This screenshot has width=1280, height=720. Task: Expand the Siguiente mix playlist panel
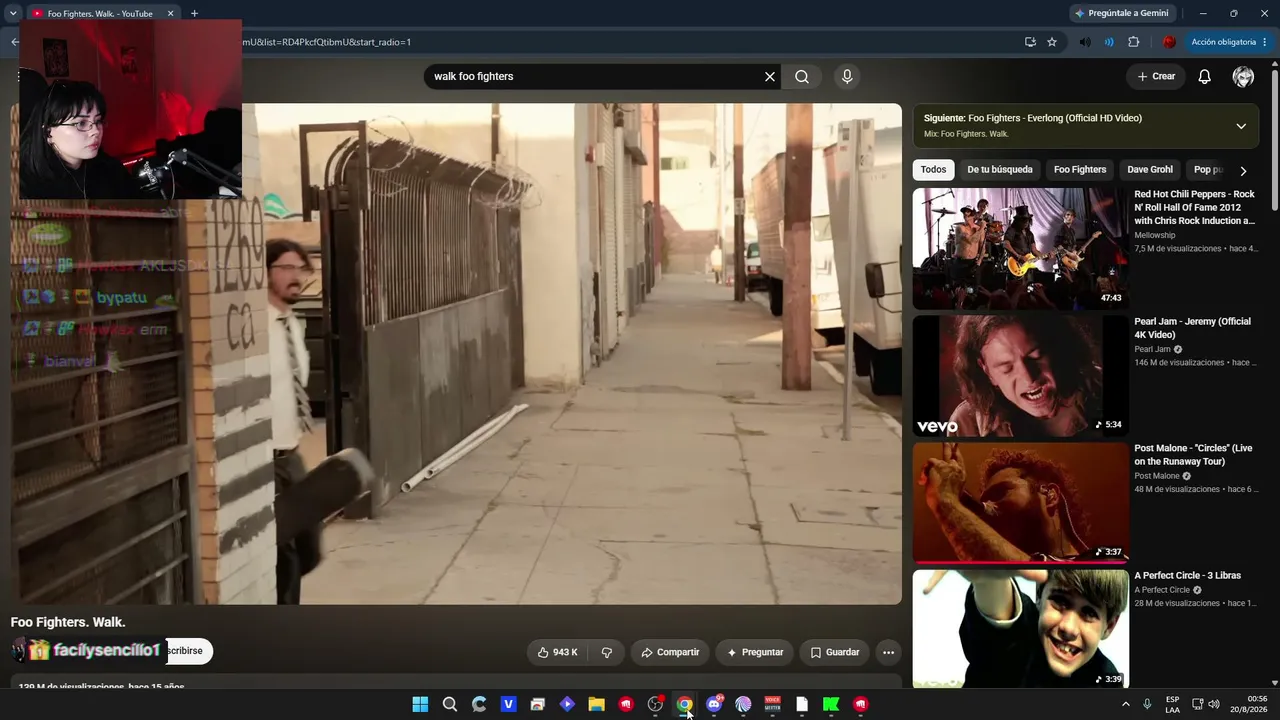click(x=1241, y=126)
